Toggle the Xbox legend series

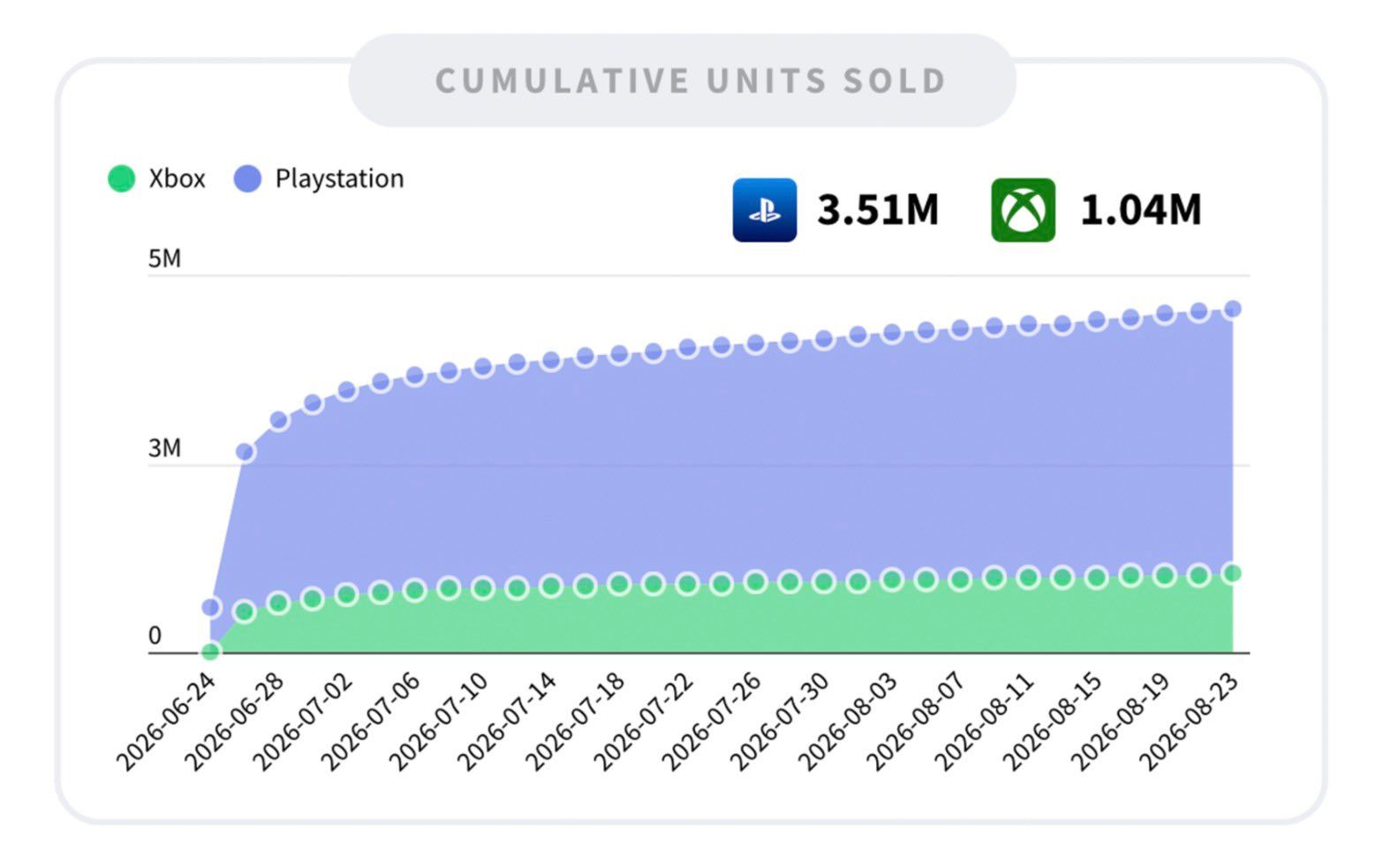coord(156,178)
